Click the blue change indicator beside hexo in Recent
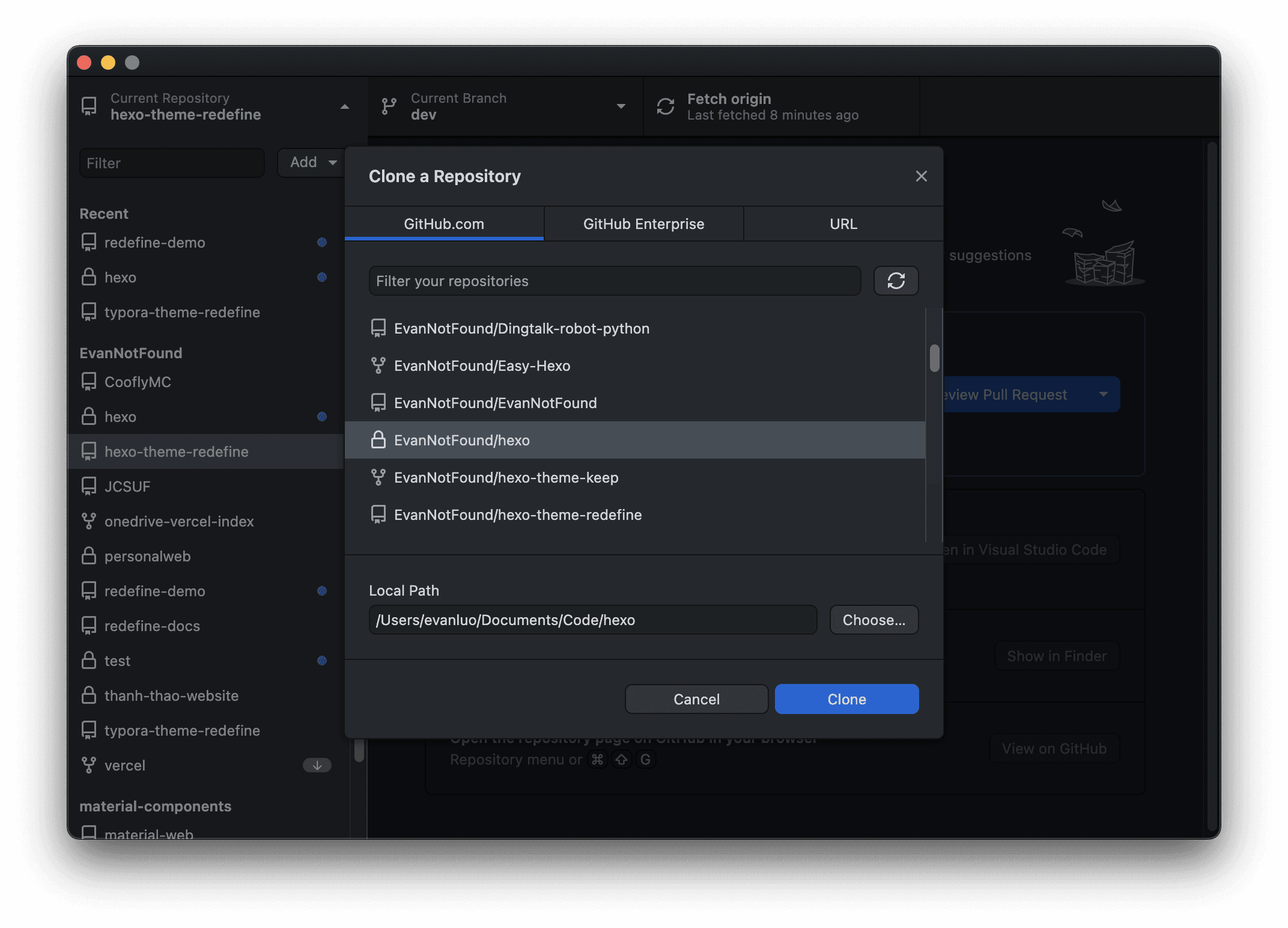Image resolution: width=1288 pixels, height=928 pixels. [x=323, y=278]
